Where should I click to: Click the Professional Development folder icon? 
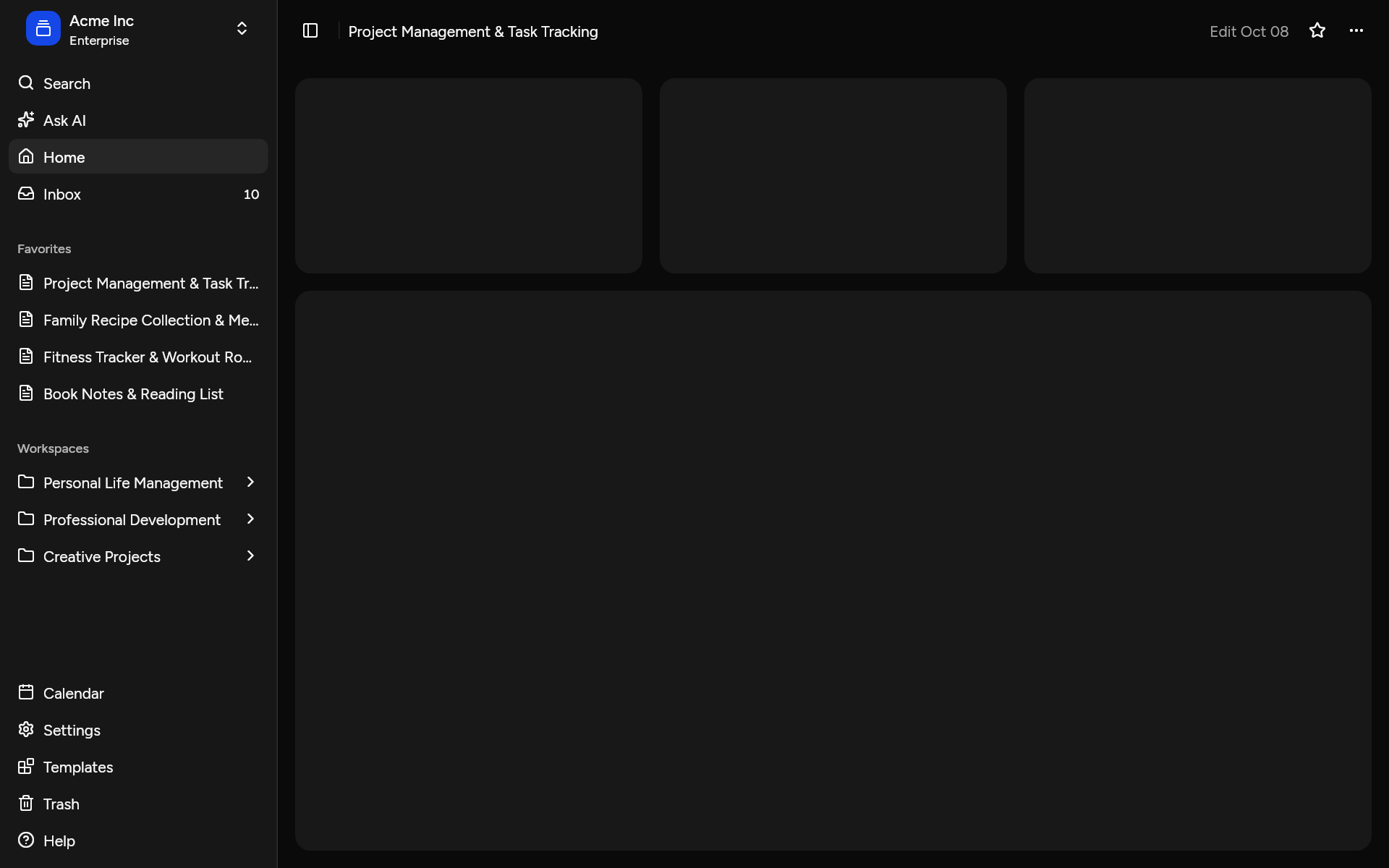[26, 519]
